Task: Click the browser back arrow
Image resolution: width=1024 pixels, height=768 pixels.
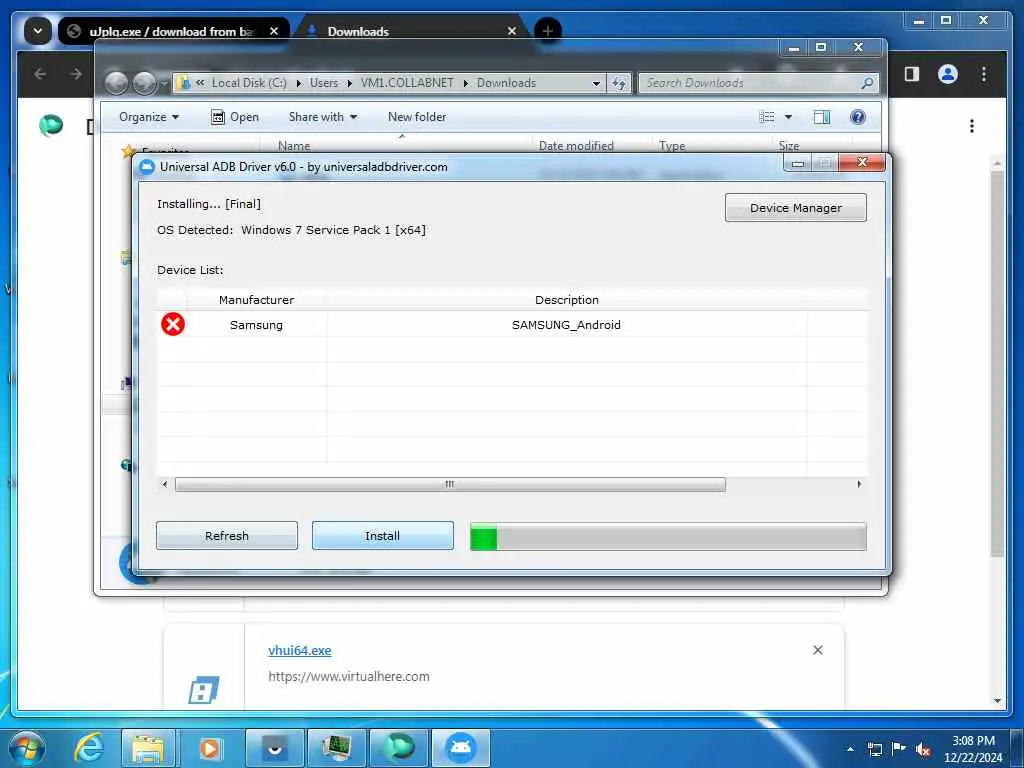Action: 40,74
